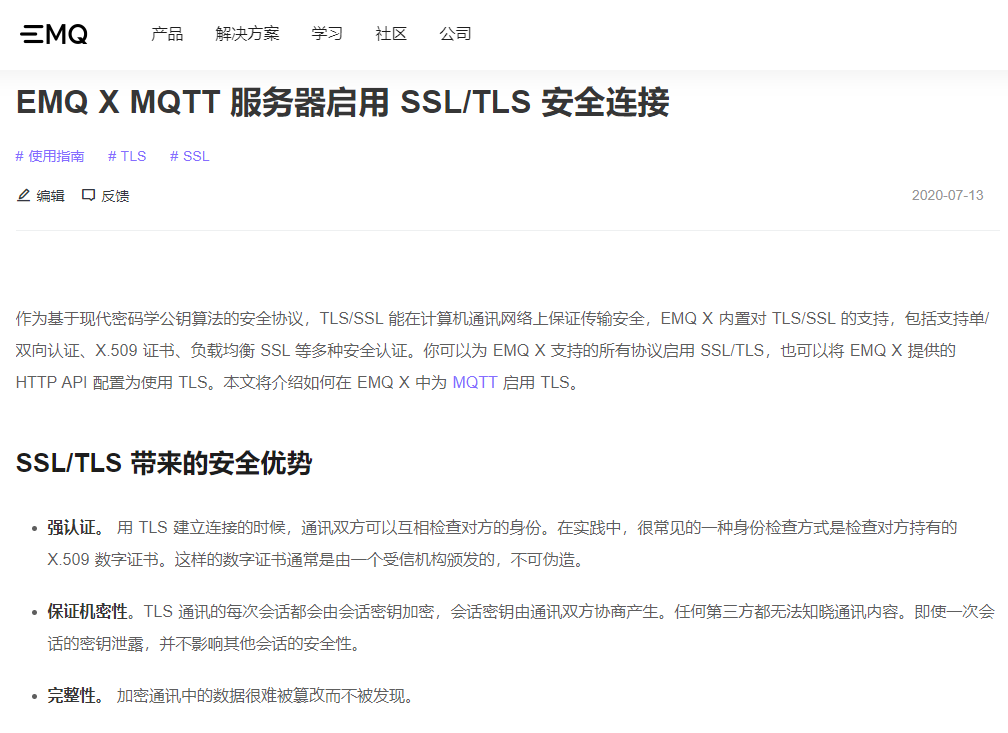Open the MQTT link in intro paragraph
The image size is (1008, 733).
[x=475, y=383]
